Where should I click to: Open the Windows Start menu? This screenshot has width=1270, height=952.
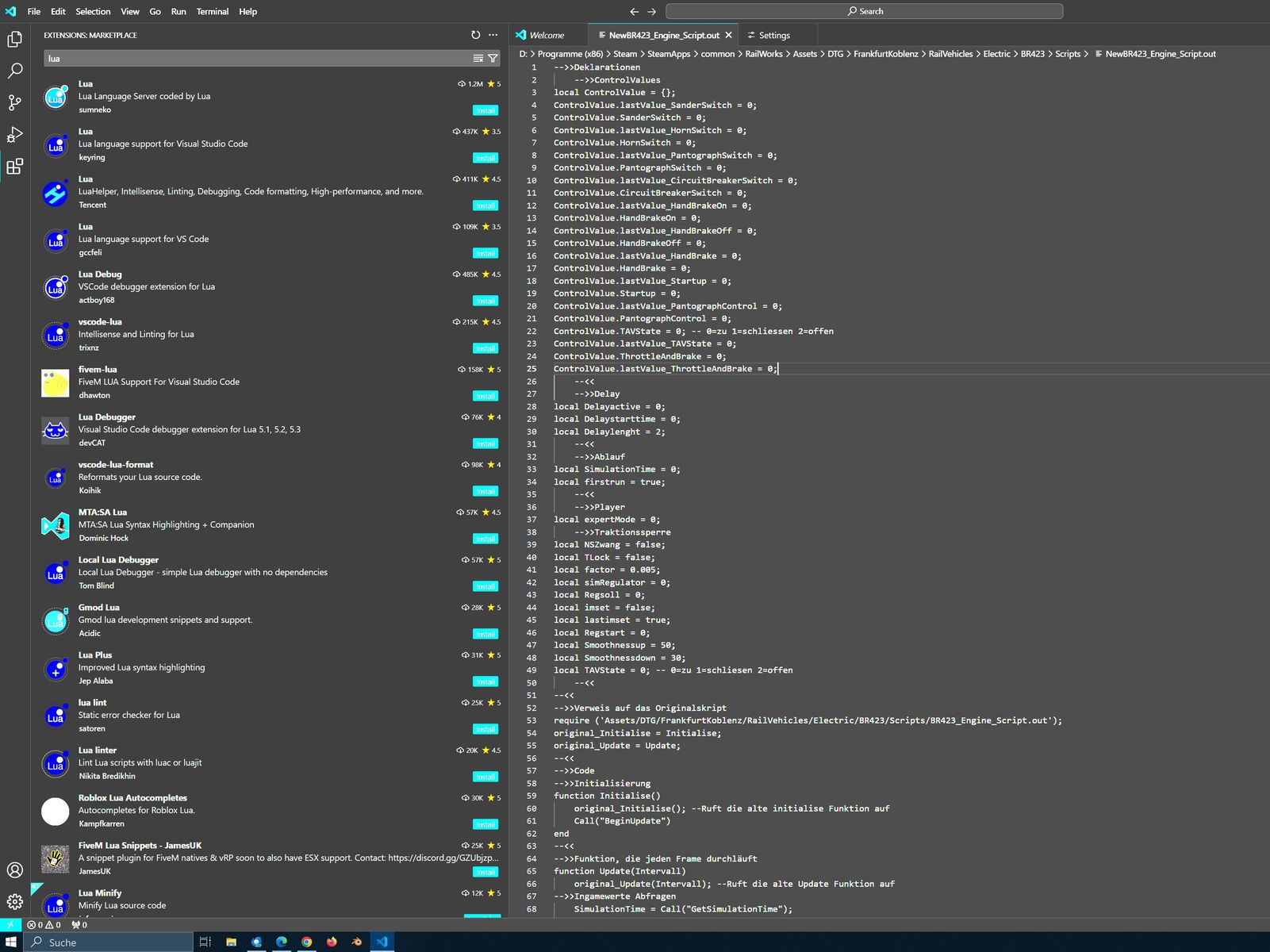click(x=11, y=942)
